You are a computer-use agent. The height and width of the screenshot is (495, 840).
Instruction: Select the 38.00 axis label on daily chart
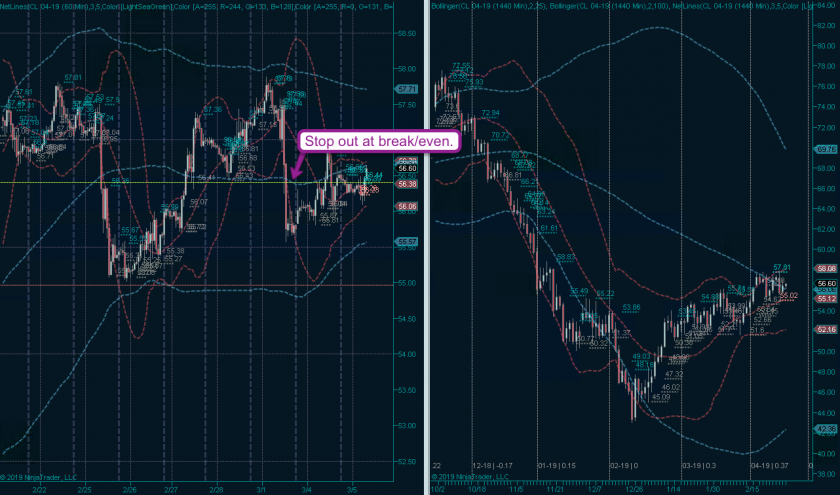coord(826,474)
